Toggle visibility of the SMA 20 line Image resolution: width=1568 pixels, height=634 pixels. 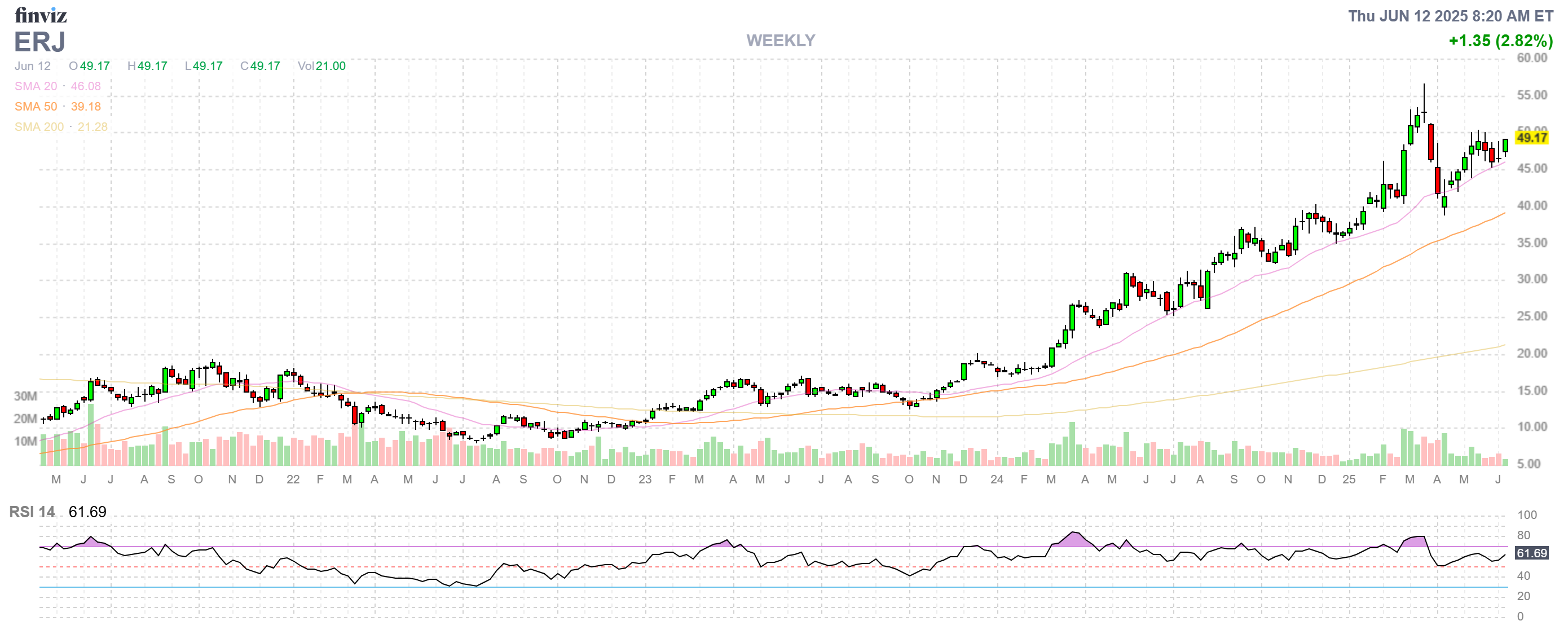click(x=37, y=86)
